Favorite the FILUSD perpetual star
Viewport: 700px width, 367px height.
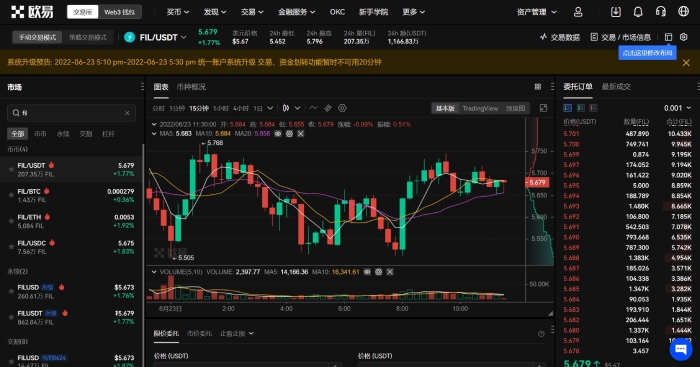tap(11, 291)
